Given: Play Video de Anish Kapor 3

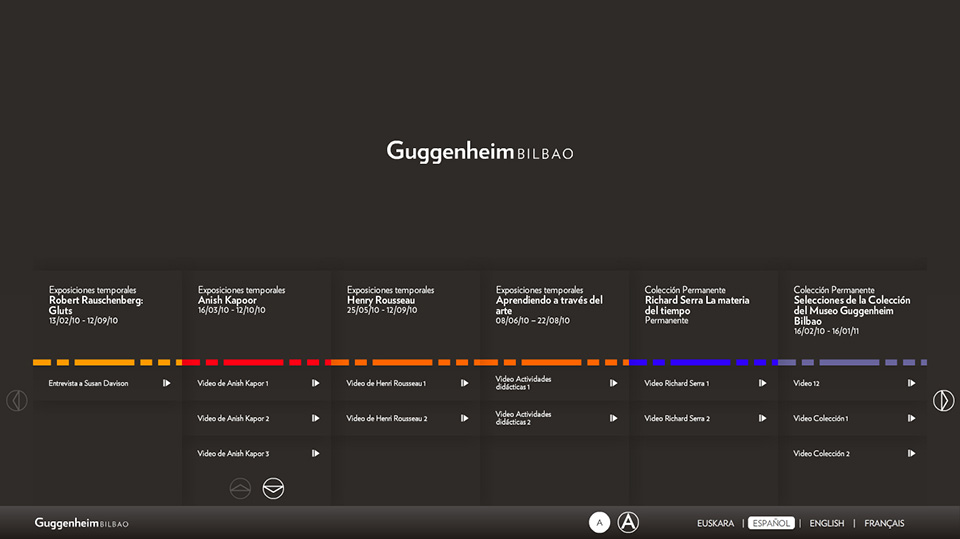Looking at the screenshot, I should click(315, 453).
